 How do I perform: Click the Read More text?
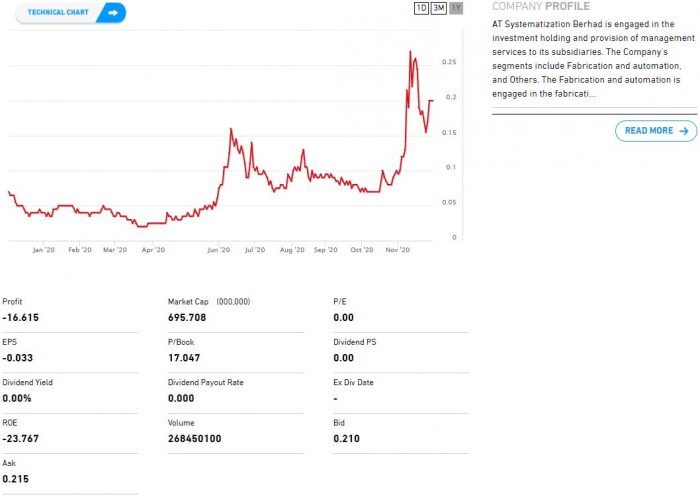click(x=649, y=131)
